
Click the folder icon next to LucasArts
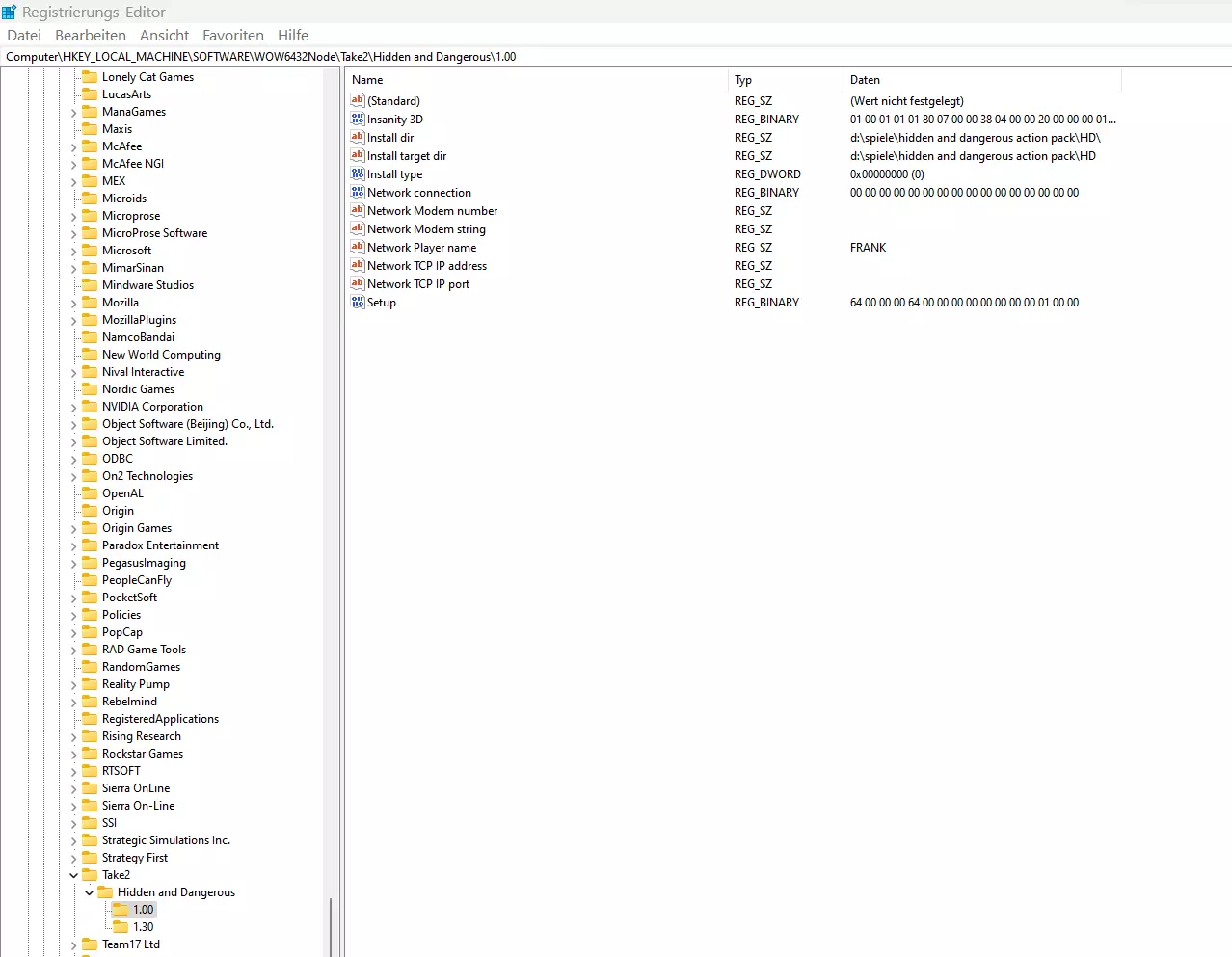pyautogui.click(x=91, y=93)
